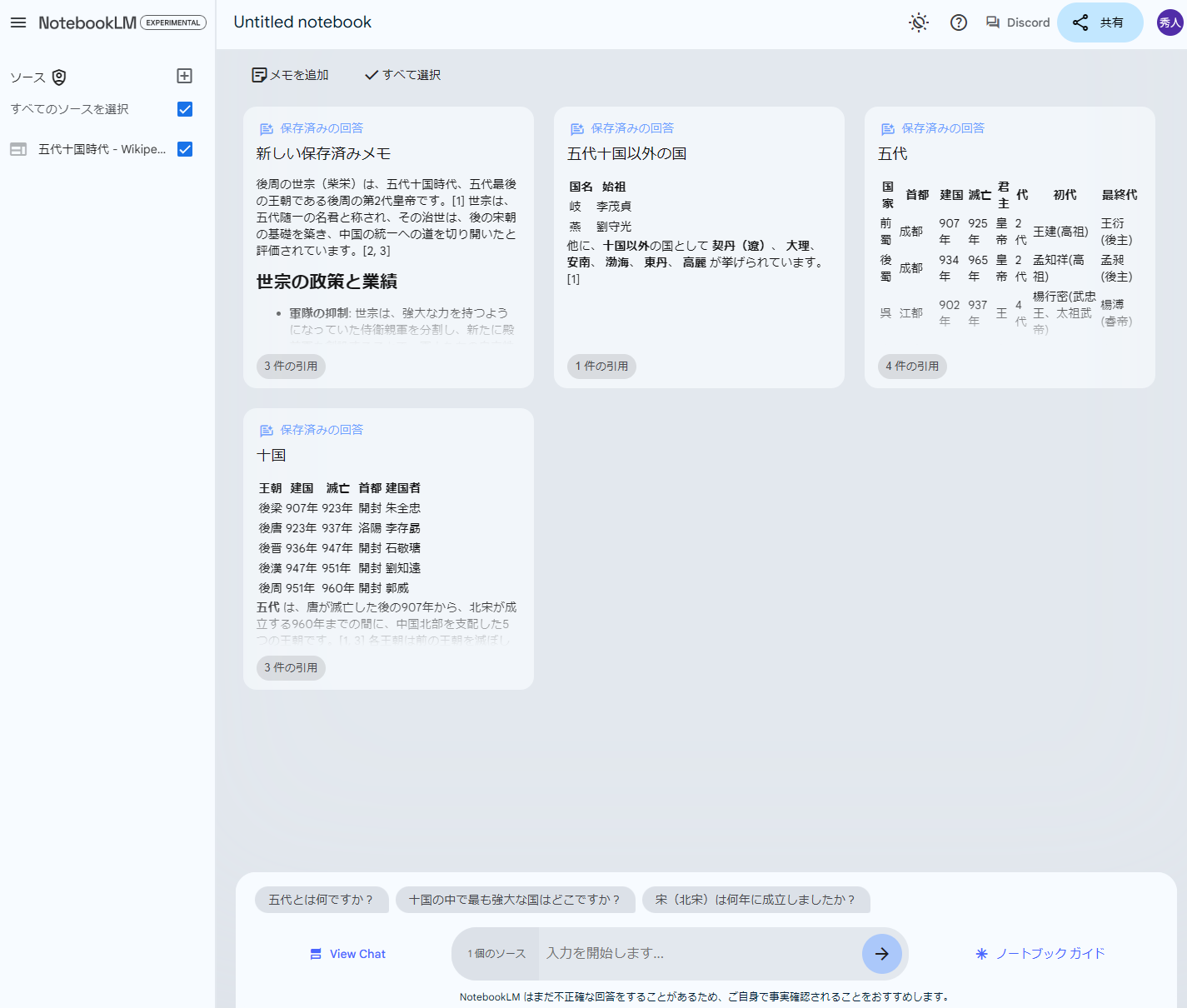Add a new source with the plus icon
Screen dimensions: 1187x1008
pos(184,76)
